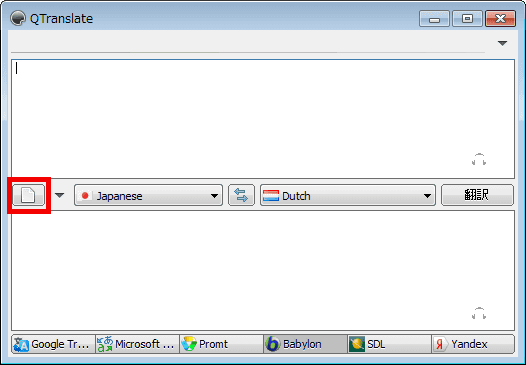526x365 pixels.
Task: Close the QTranslate window
Action: point(500,18)
